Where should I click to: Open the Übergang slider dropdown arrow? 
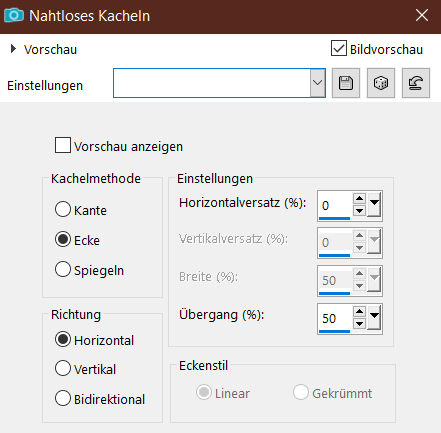374,318
